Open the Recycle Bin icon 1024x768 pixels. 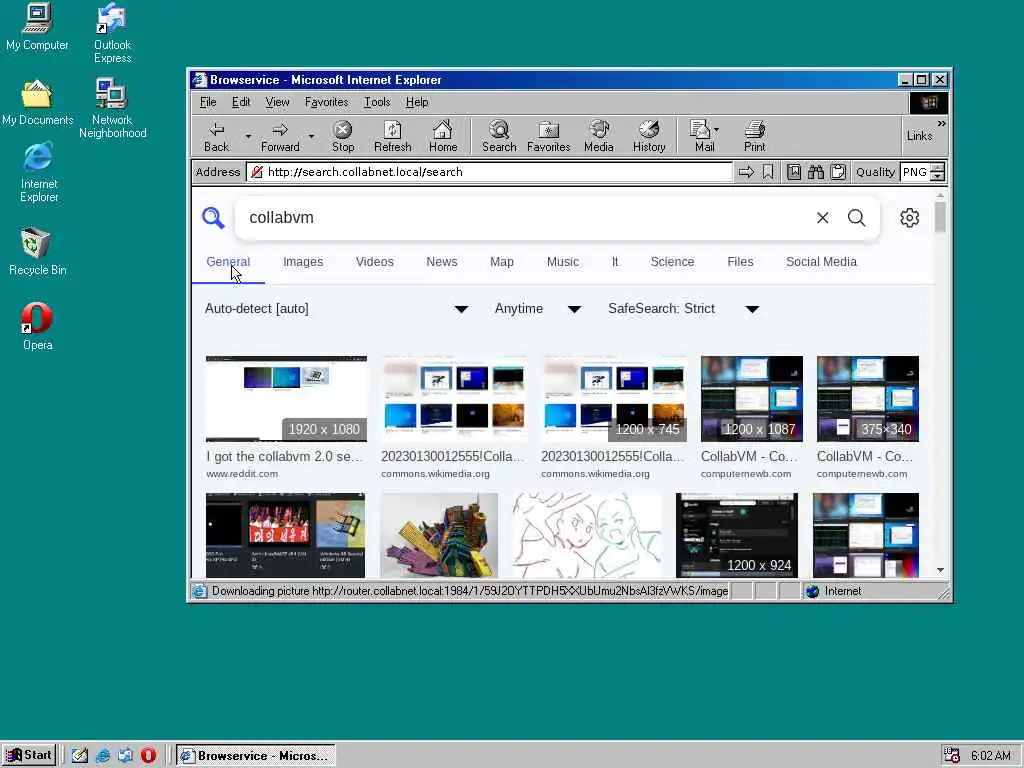point(37,251)
